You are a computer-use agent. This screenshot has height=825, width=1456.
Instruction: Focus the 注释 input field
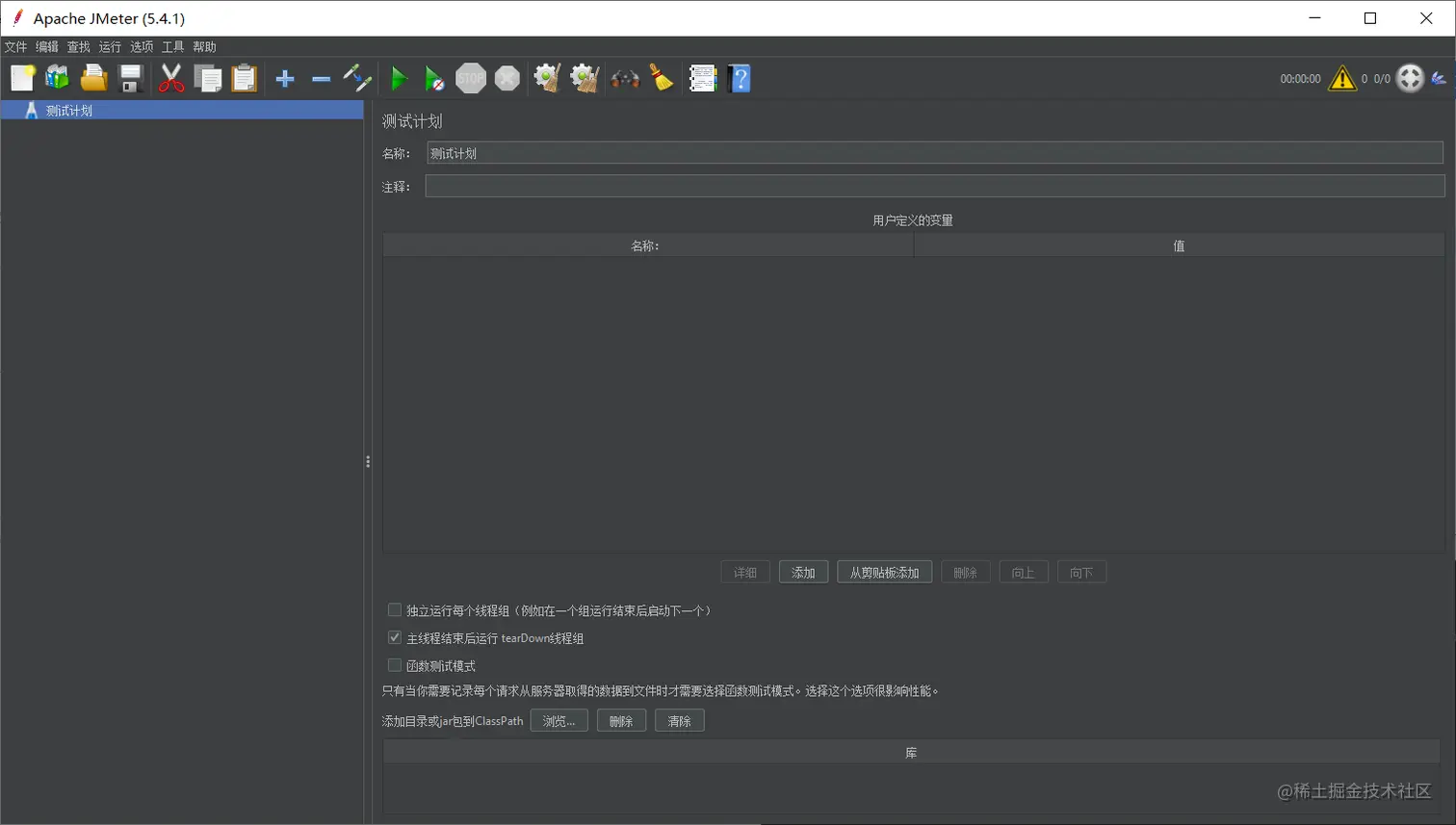[935, 186]
